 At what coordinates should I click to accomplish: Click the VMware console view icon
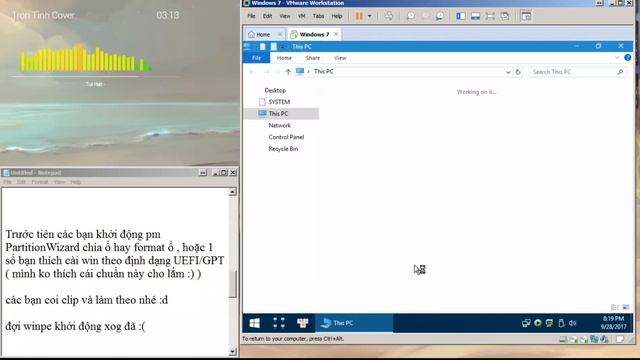[526, 16]
